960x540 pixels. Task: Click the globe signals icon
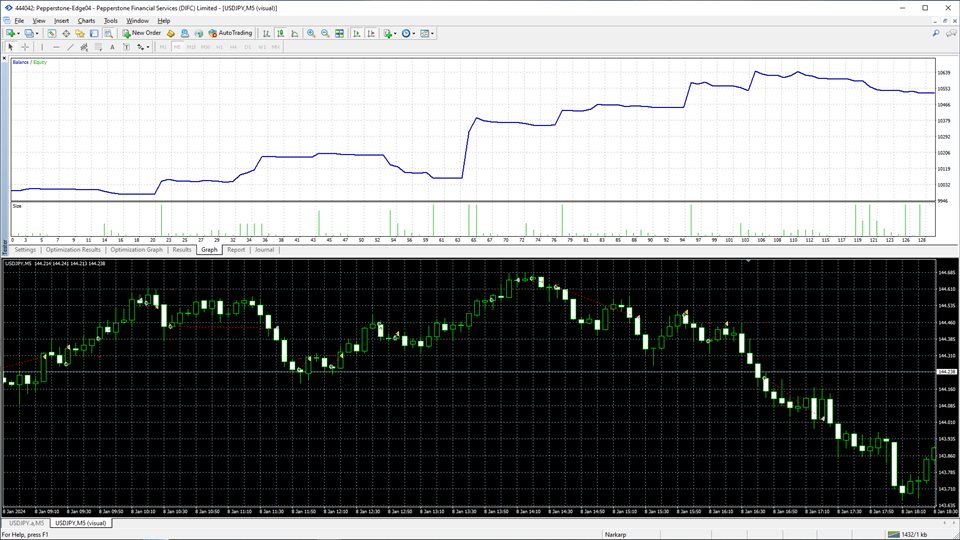pyautogui.click(x=199, y=33)
